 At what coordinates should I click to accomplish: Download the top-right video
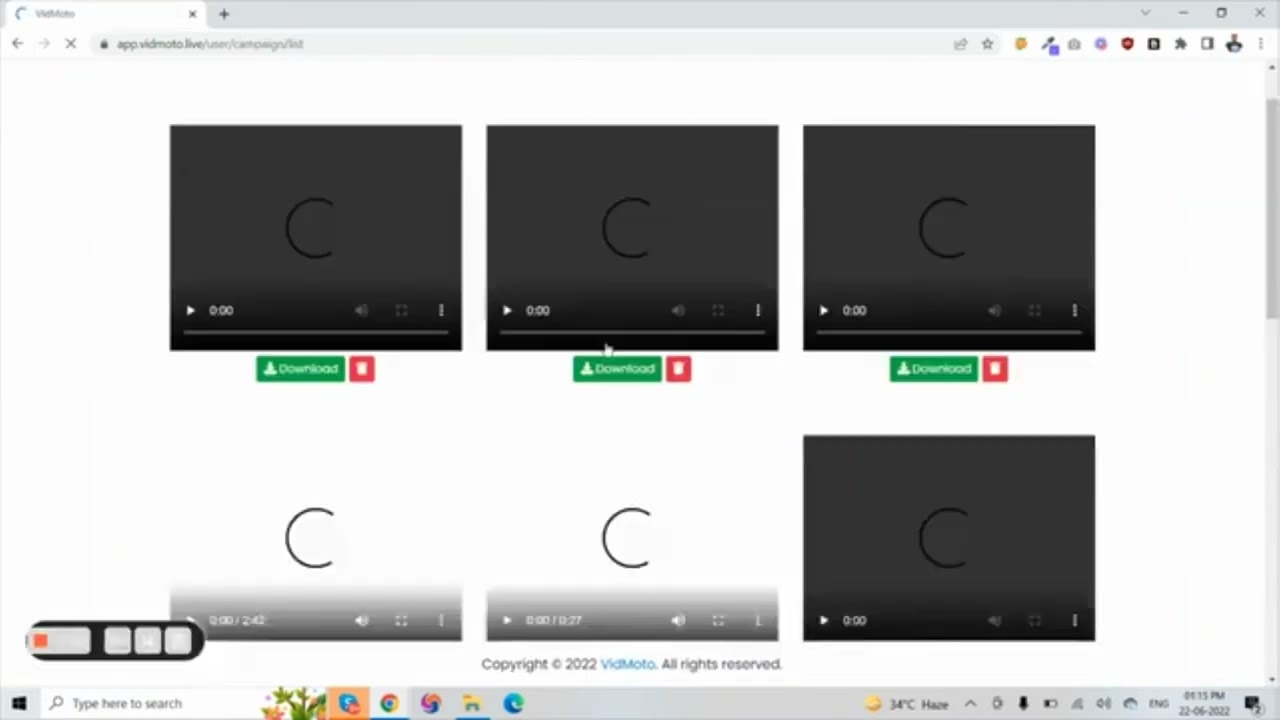(x=934, y=369)
